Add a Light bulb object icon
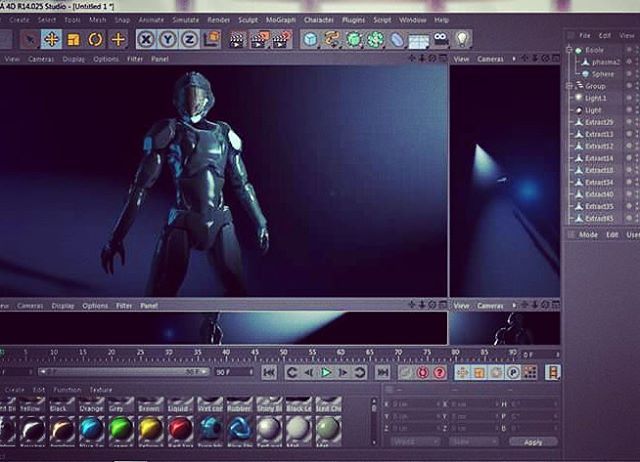Screen dimensions: 640x462 (x=462, y=40)
